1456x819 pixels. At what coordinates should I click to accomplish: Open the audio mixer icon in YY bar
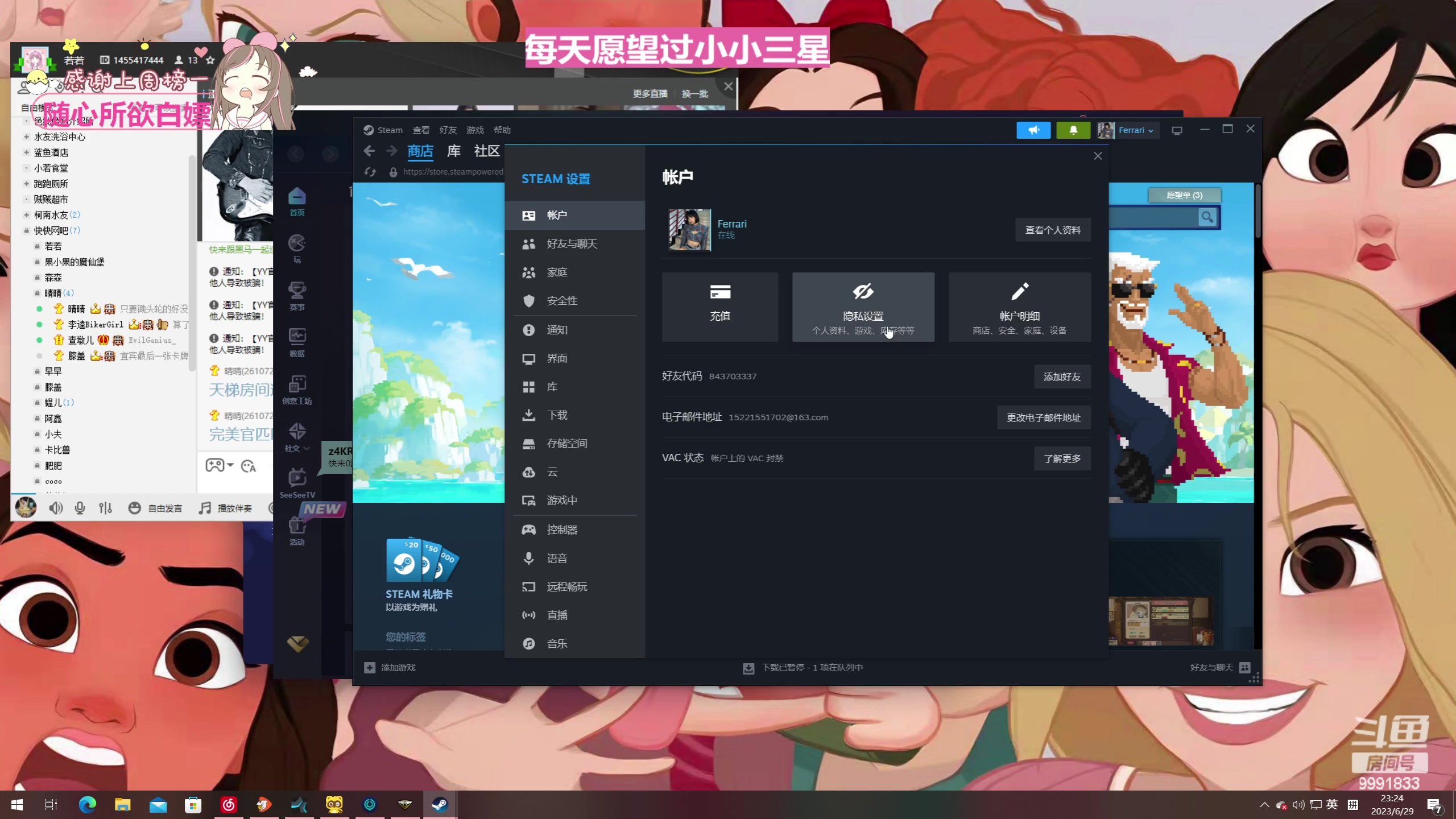(105, 508)
